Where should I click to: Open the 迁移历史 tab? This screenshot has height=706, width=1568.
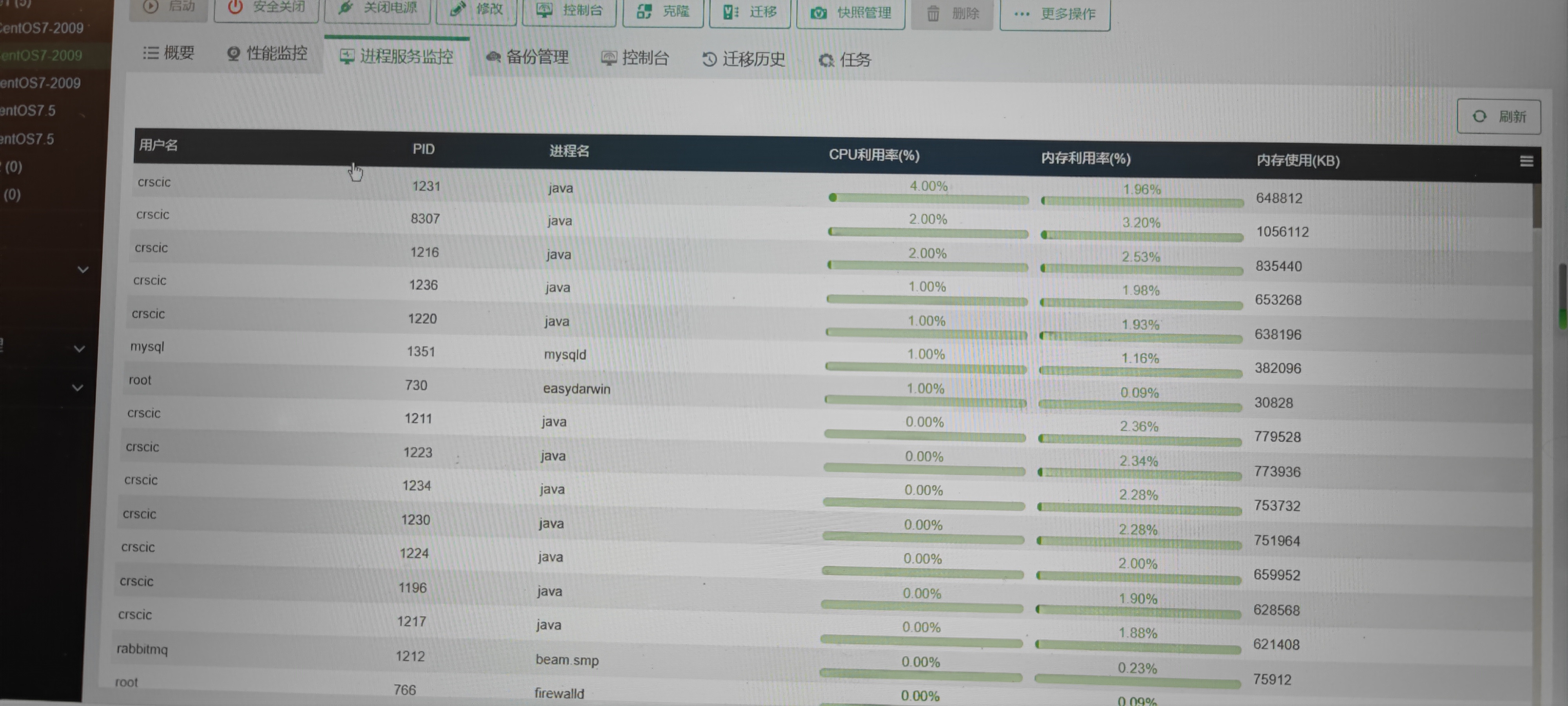743,59
